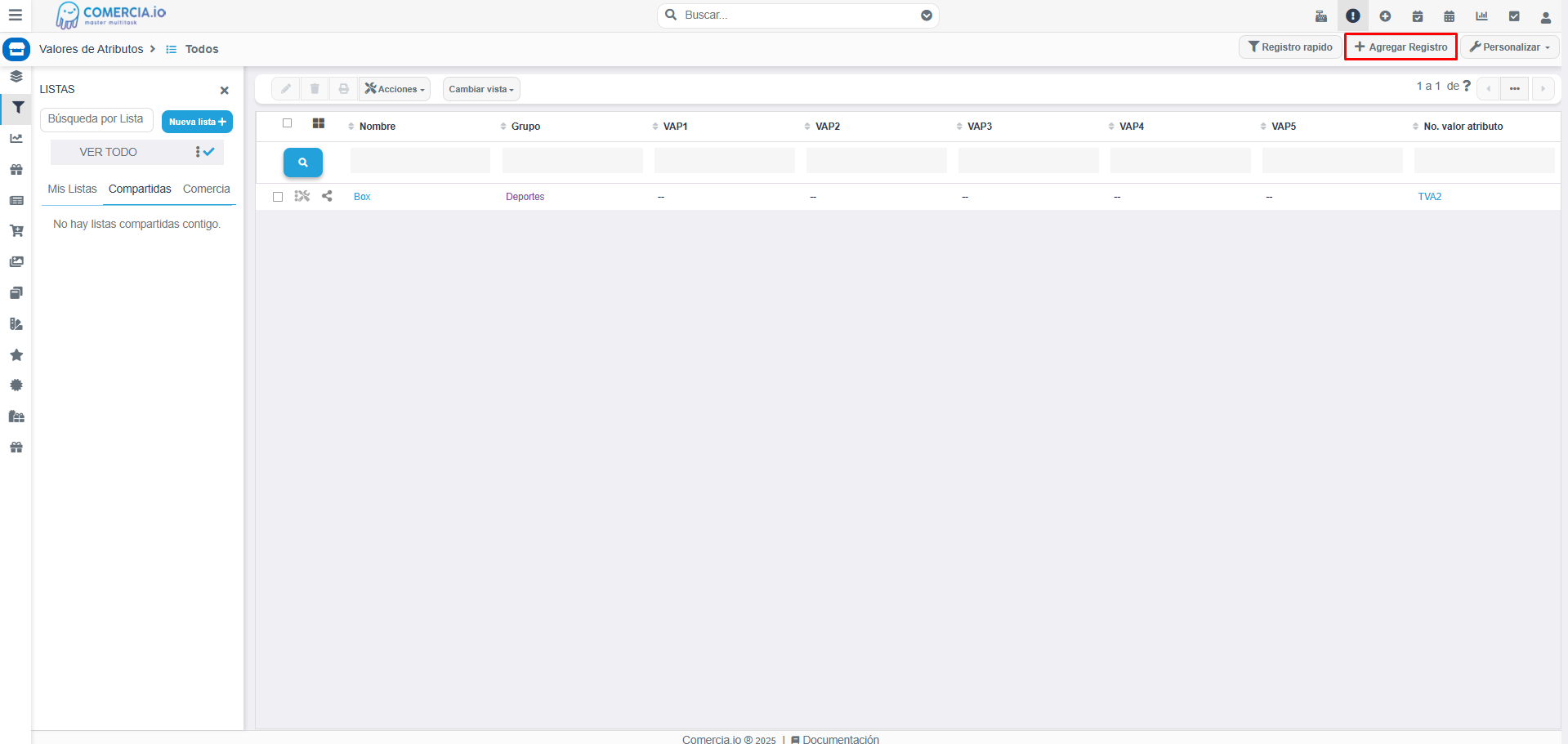The height and width of the screenshot is (744, 1568).
Task: Open the Cambiar vista dropdown
Action: click(x=481, y=89)
